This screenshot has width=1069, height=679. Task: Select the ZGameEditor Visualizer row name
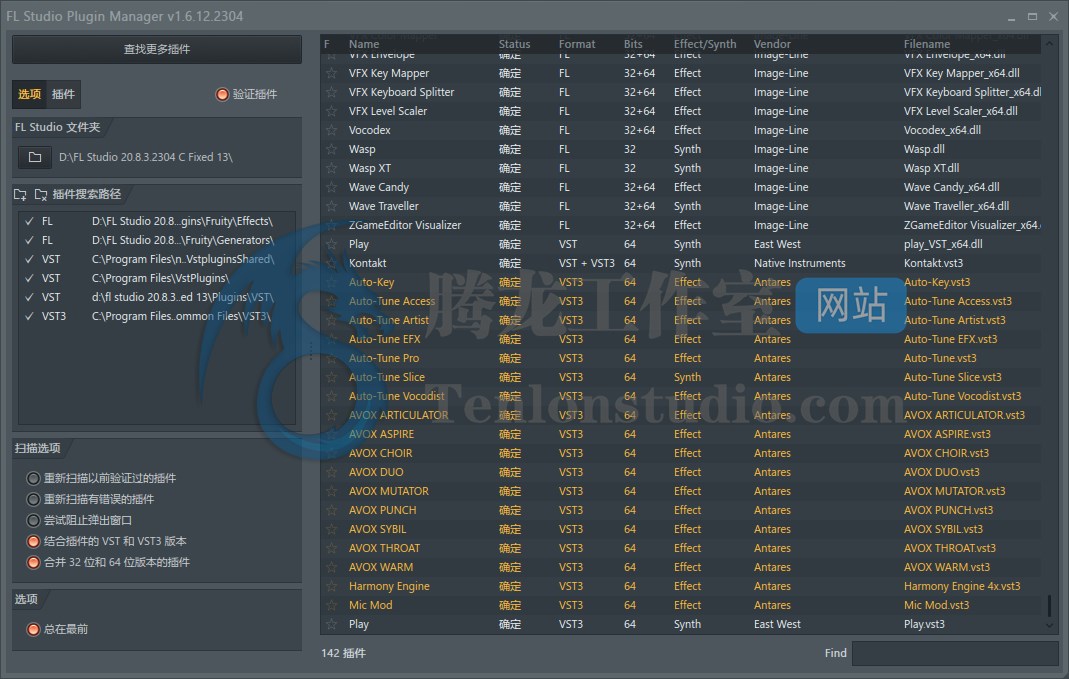click(405, 225)
